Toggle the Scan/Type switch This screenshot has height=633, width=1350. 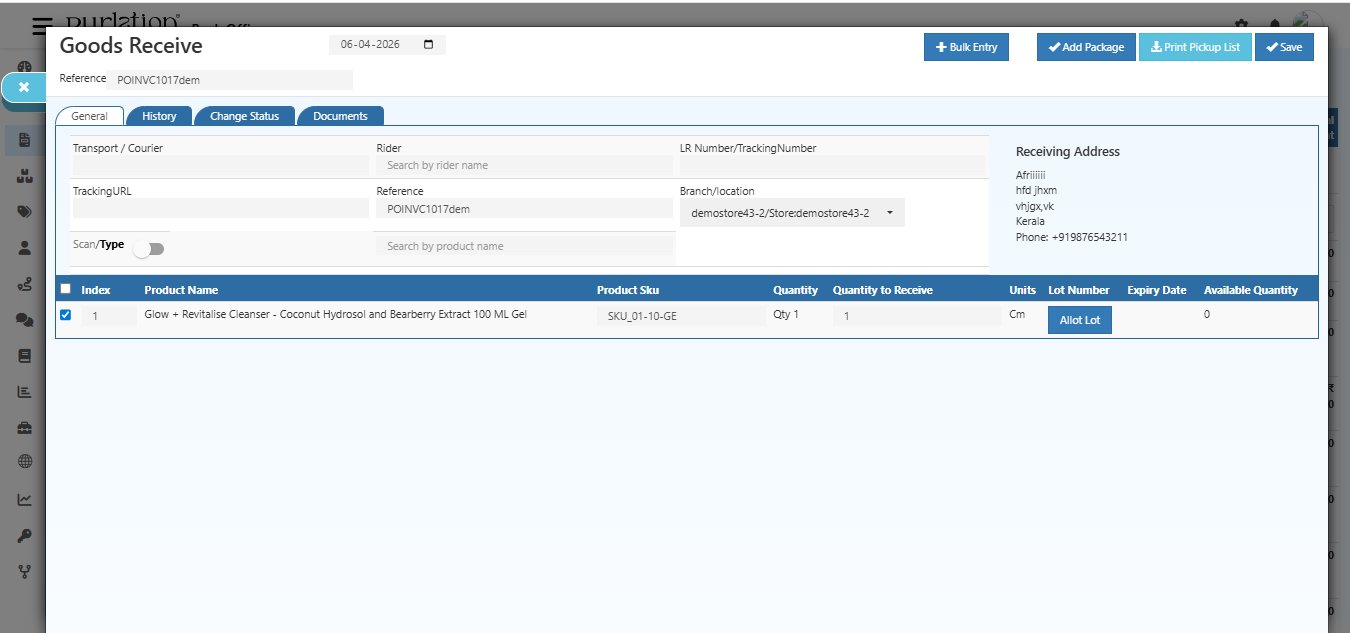coord(149,249)
